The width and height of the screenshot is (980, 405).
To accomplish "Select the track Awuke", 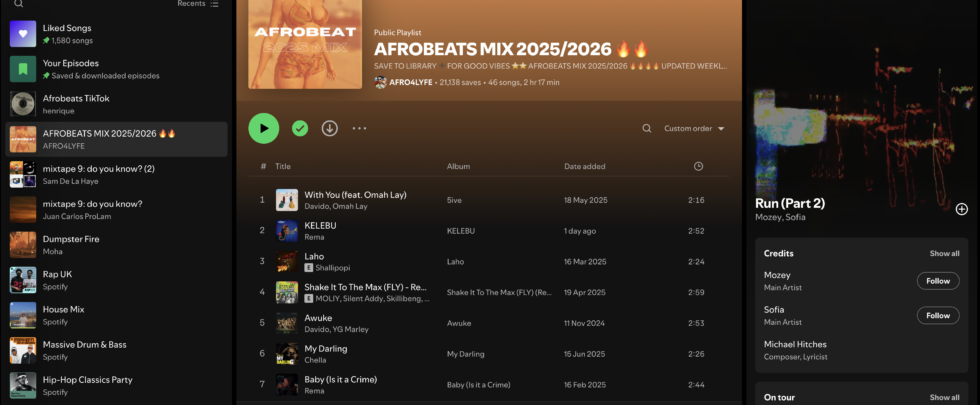I will tap(488, 323).
